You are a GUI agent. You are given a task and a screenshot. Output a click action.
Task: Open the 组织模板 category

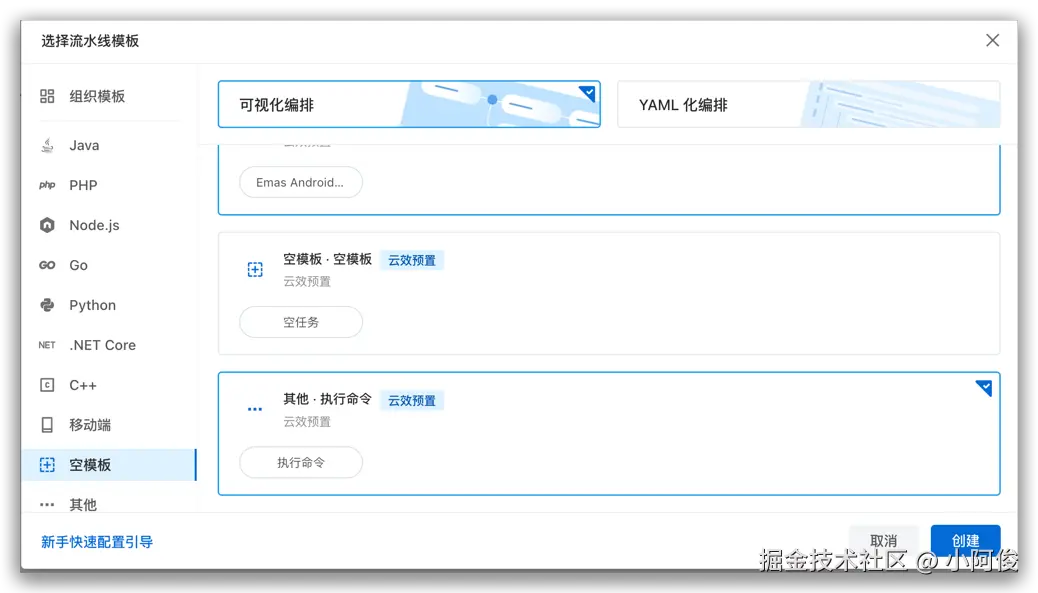(x=109, y=96)
